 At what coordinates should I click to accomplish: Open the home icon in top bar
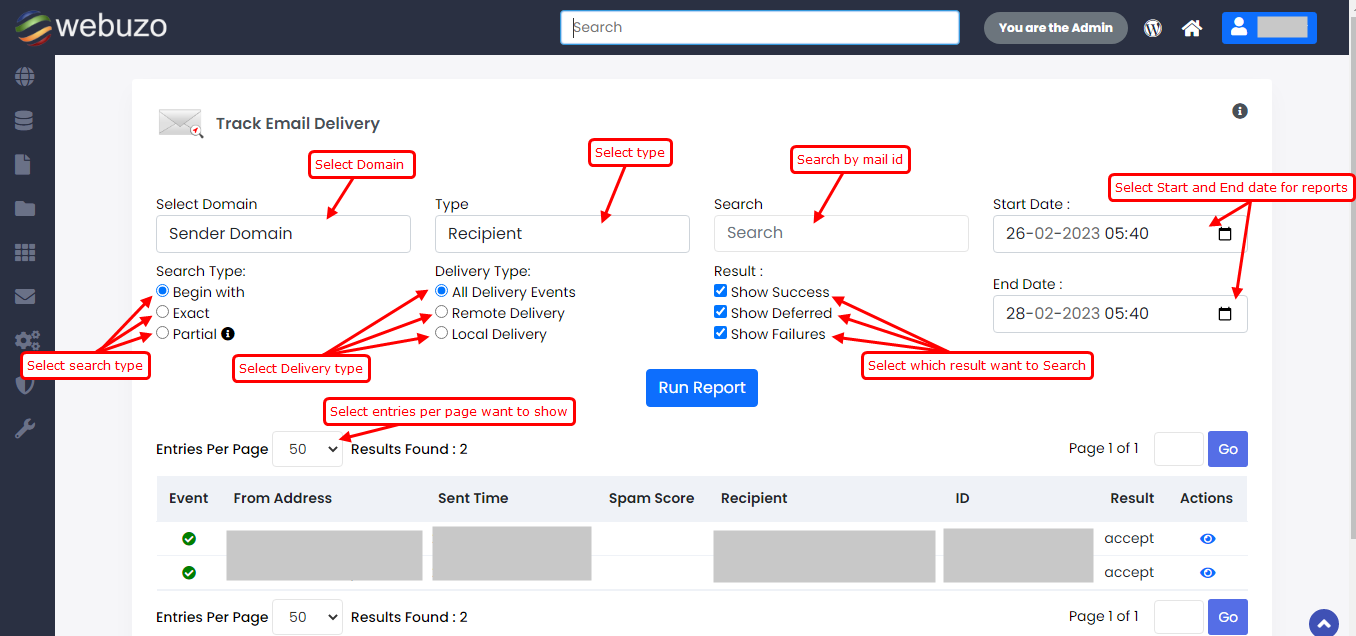coord(1191,28)
